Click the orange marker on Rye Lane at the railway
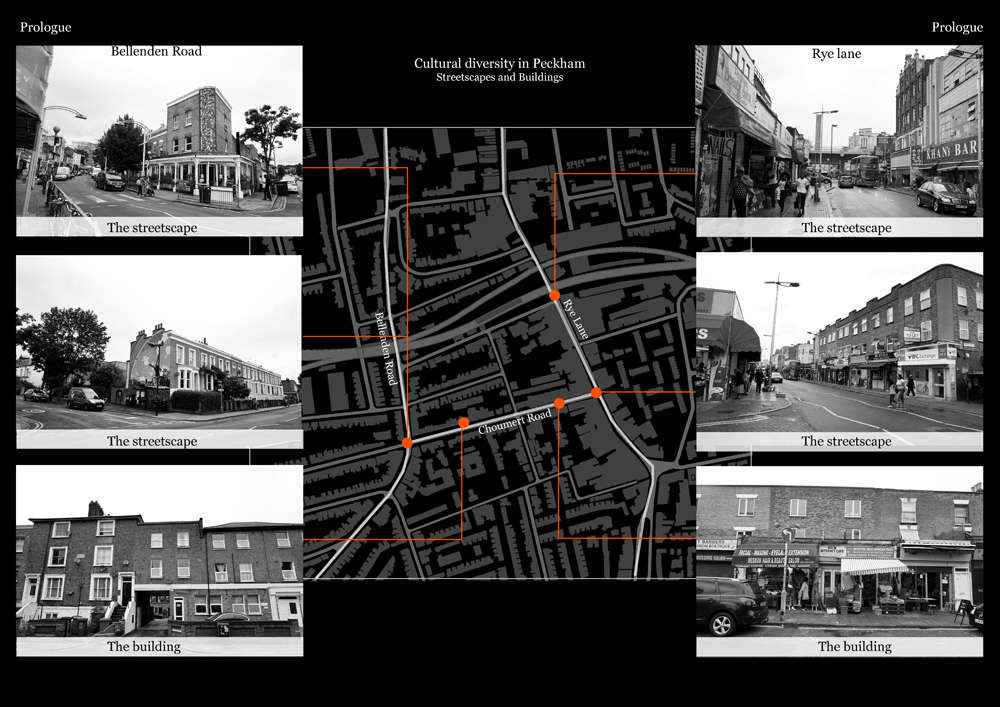Viewport: 1000px width, 707px height. [554, 295]
